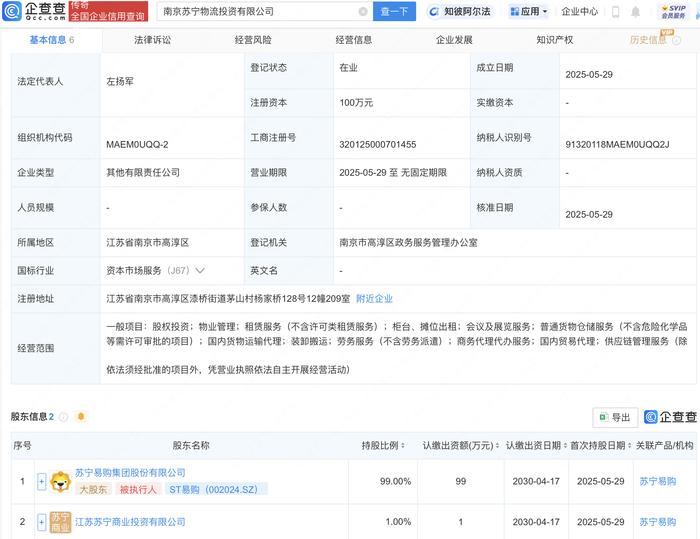This screenshot has height=539, width=700.
Task: Click the 股东信息 info icon
Action: pyautogui.click(x=63, y=417)
